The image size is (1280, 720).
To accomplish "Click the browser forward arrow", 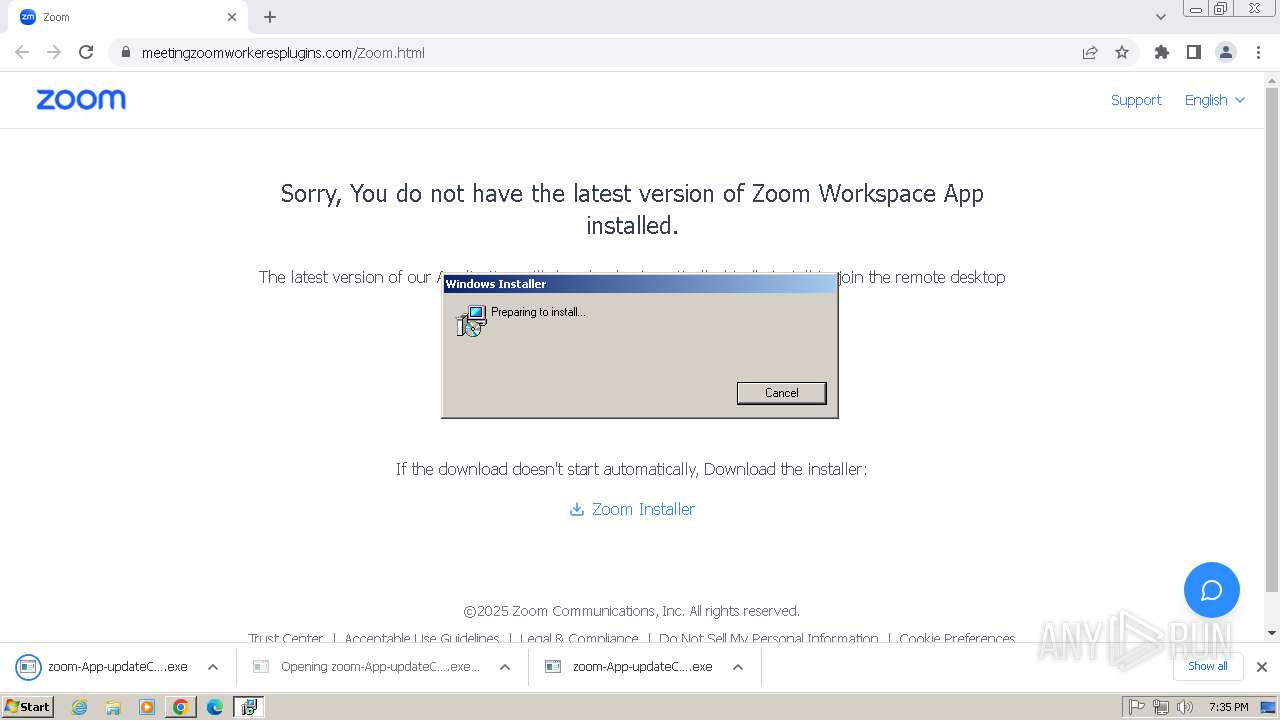I will point(54,52).
